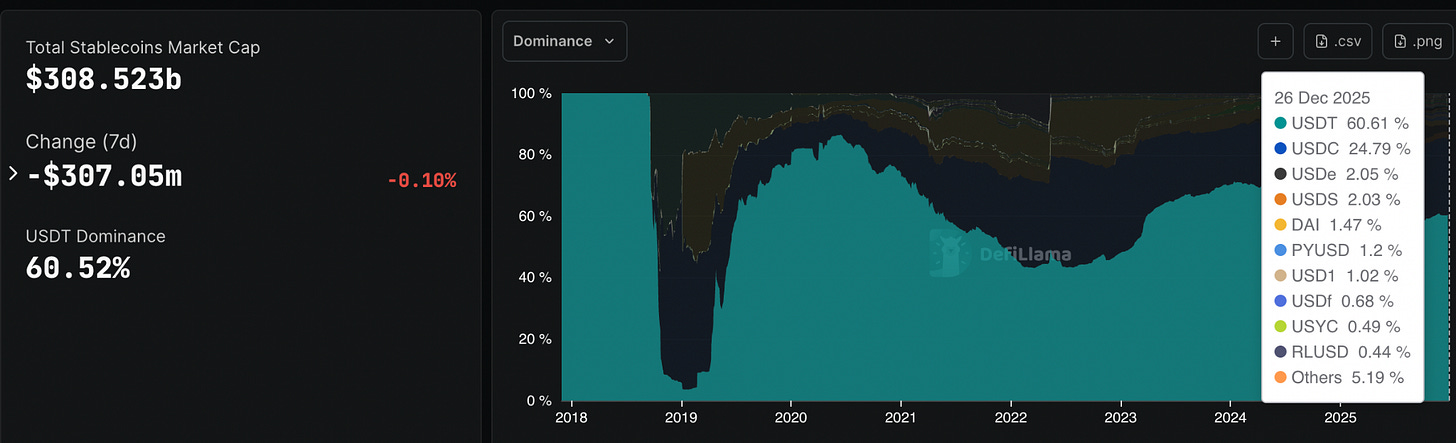Viewport: 1456px width, 443px height.
Task: Click the 2022 x-axis label
Action: tap(1011, 417)
